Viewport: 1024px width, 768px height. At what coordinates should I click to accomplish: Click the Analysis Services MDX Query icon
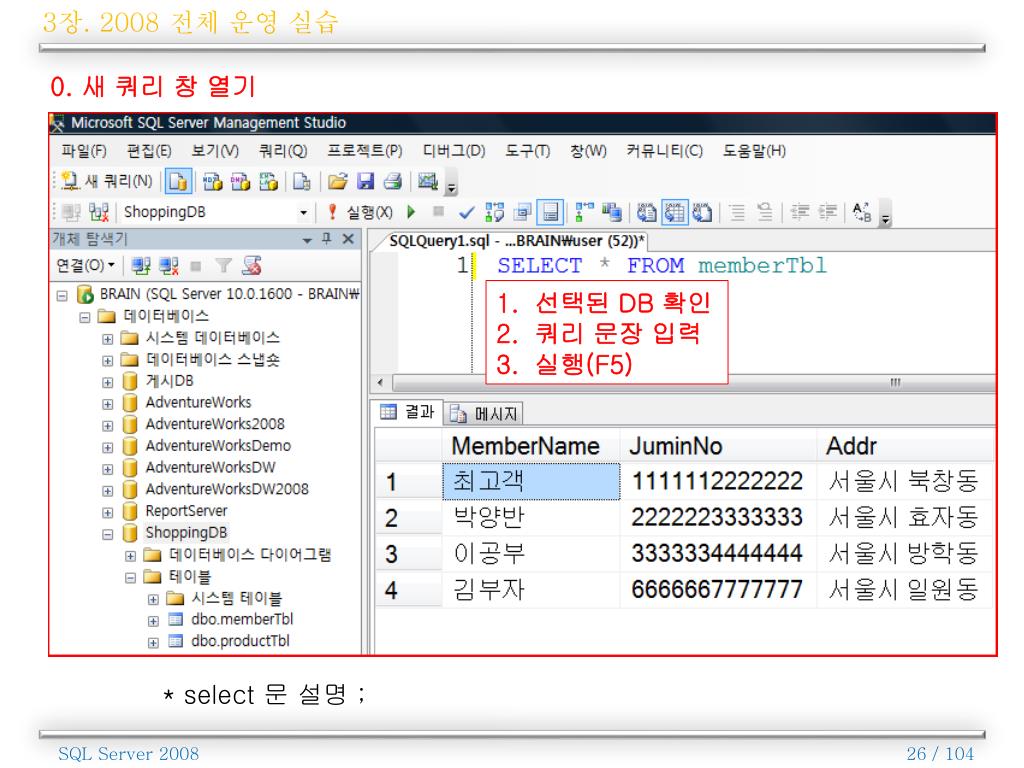point(212,181)
